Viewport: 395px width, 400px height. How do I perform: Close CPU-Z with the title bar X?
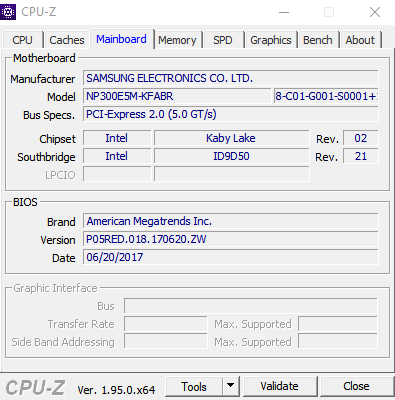375,13
